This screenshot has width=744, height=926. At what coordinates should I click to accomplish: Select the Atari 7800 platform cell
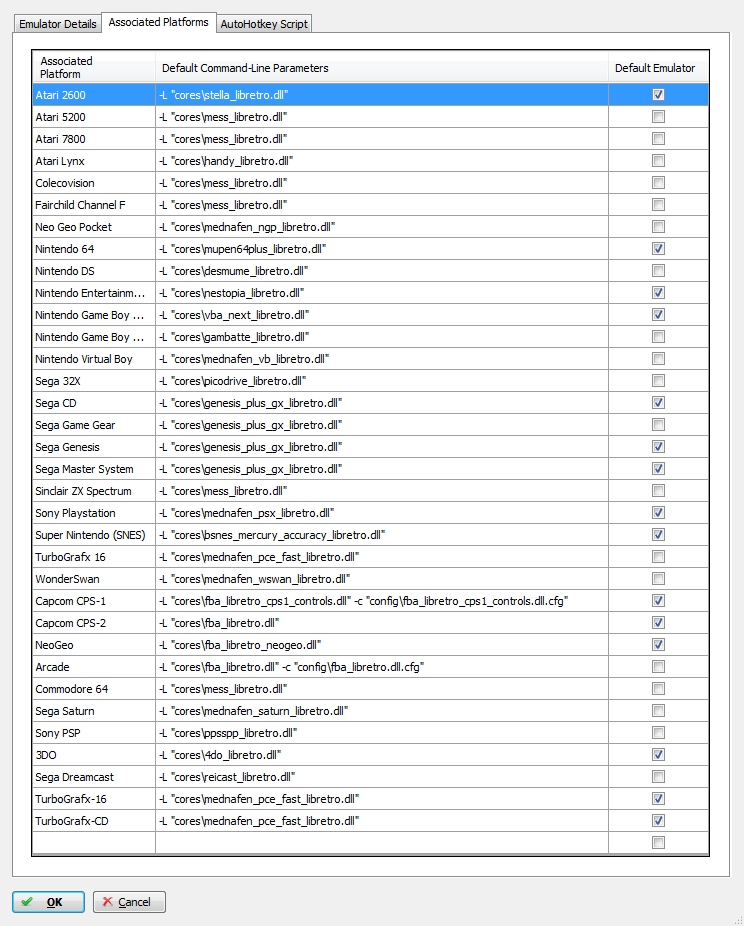[94, 139]
